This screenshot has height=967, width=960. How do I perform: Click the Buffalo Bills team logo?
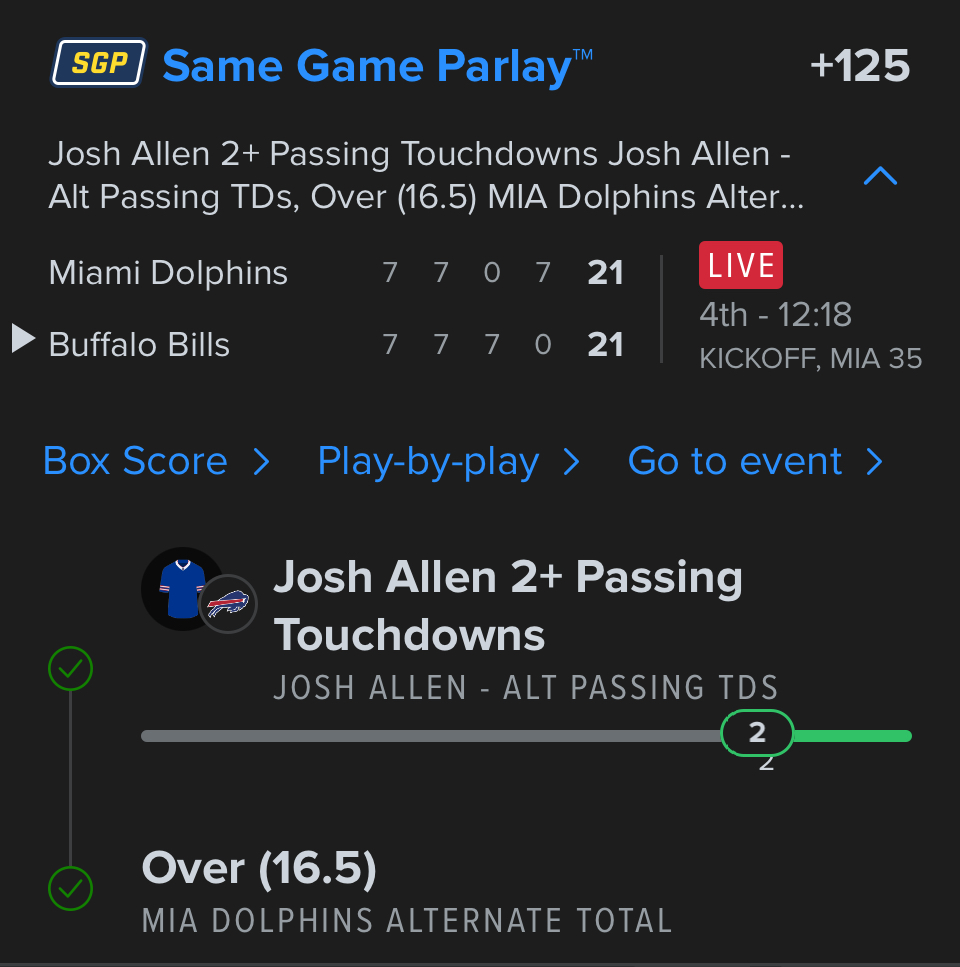228,604
